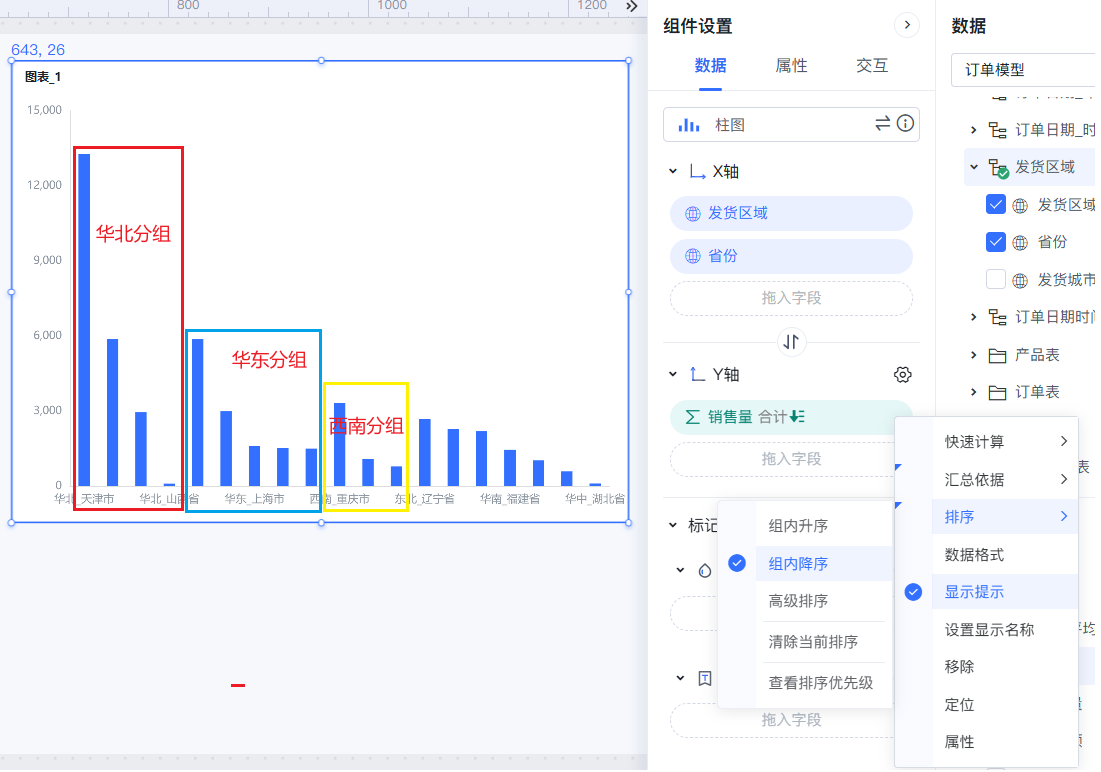Choose 定位 from the context menu

[x=1005, y=705]
